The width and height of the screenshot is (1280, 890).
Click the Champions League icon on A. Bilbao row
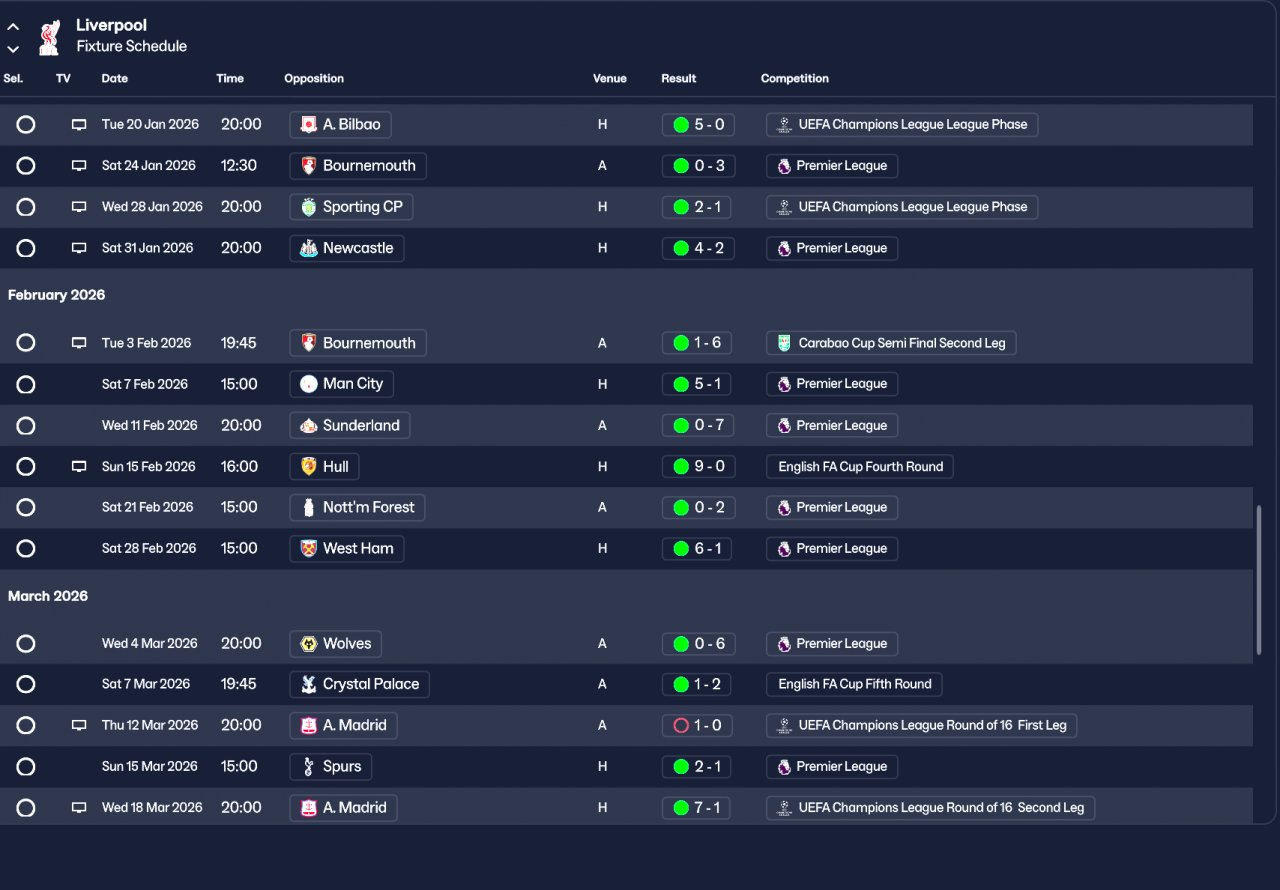tap(784, 125)
